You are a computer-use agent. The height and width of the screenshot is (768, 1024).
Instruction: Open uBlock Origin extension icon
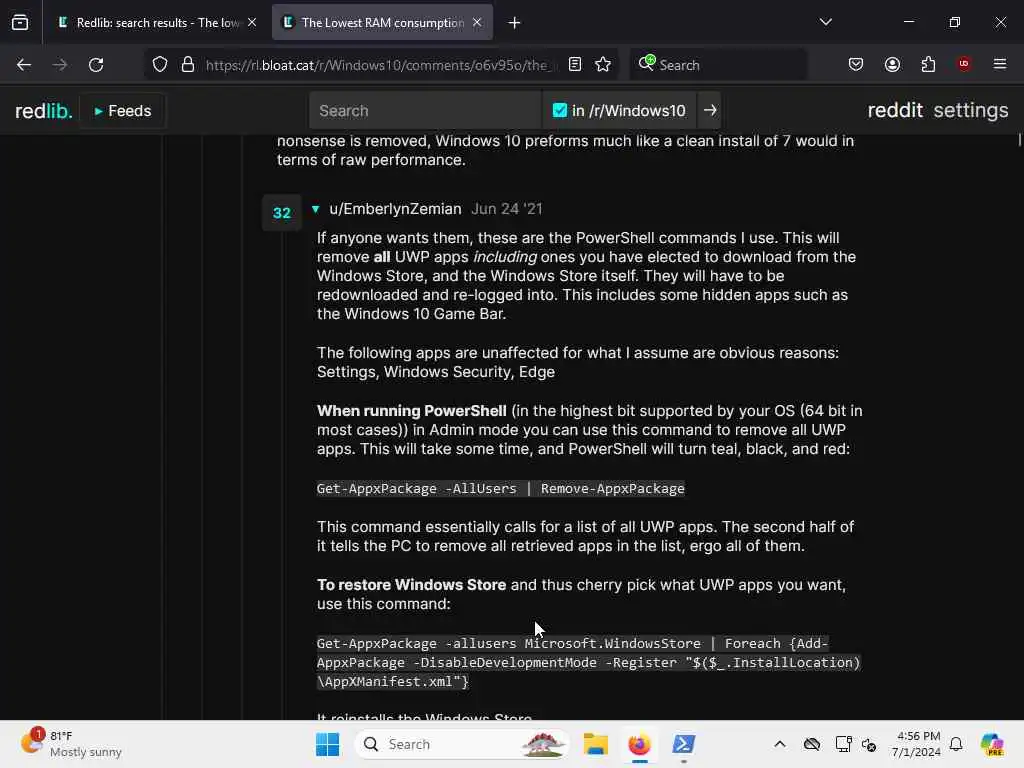click(x=964, y=64)
